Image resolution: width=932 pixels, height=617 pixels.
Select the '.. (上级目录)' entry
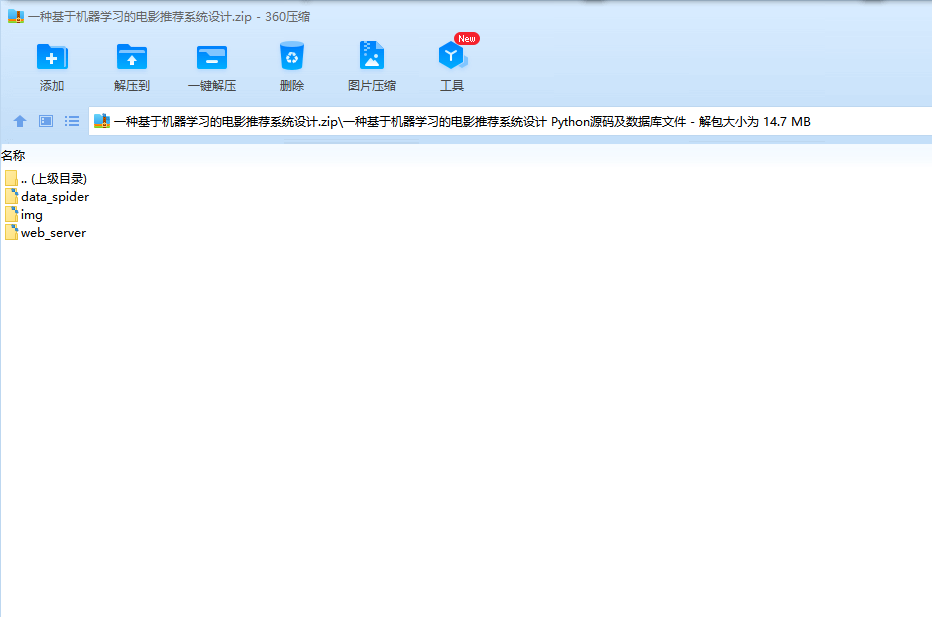click(x=53, y=178)
